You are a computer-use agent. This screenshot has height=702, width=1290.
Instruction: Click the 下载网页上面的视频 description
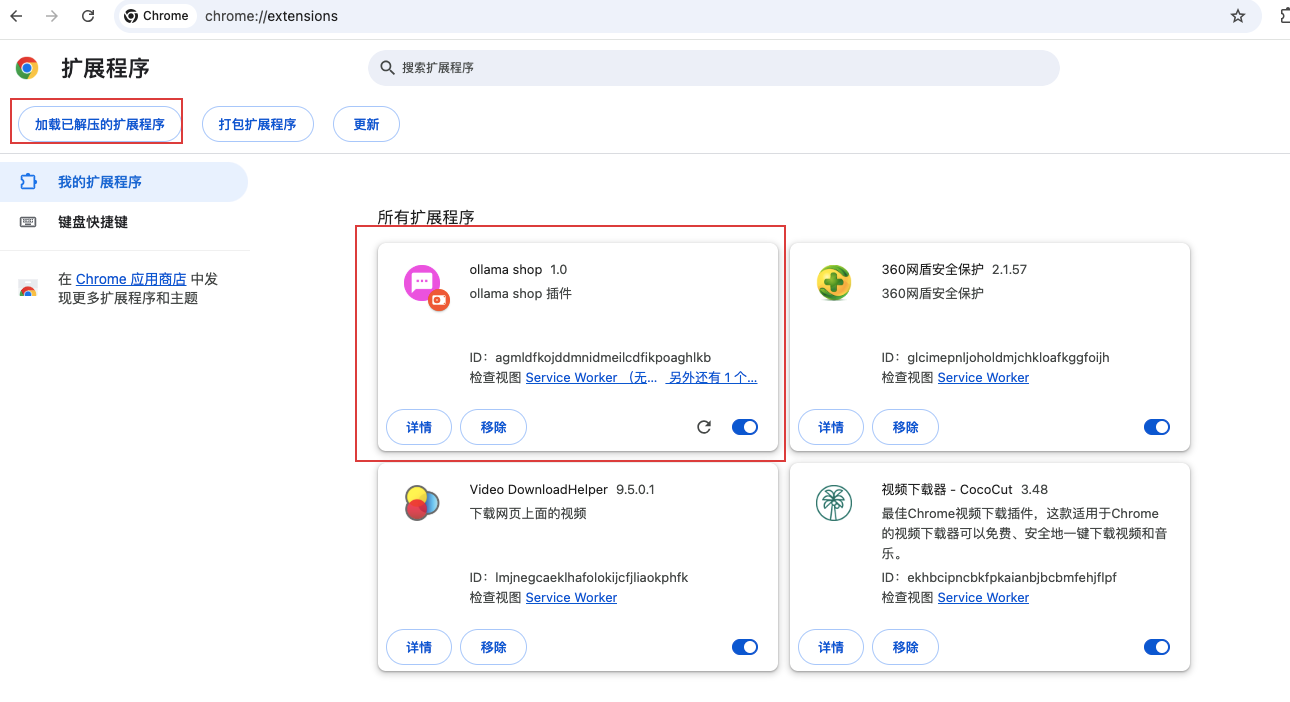coord(528,514)
